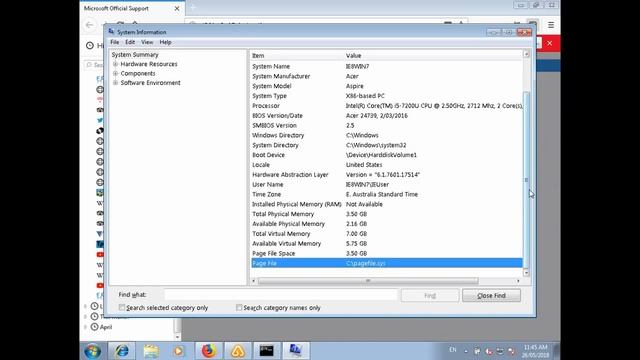The width and height of the screenshot is (640, 360).
Task: Open the Edit menu
Action: pos(130,42)
